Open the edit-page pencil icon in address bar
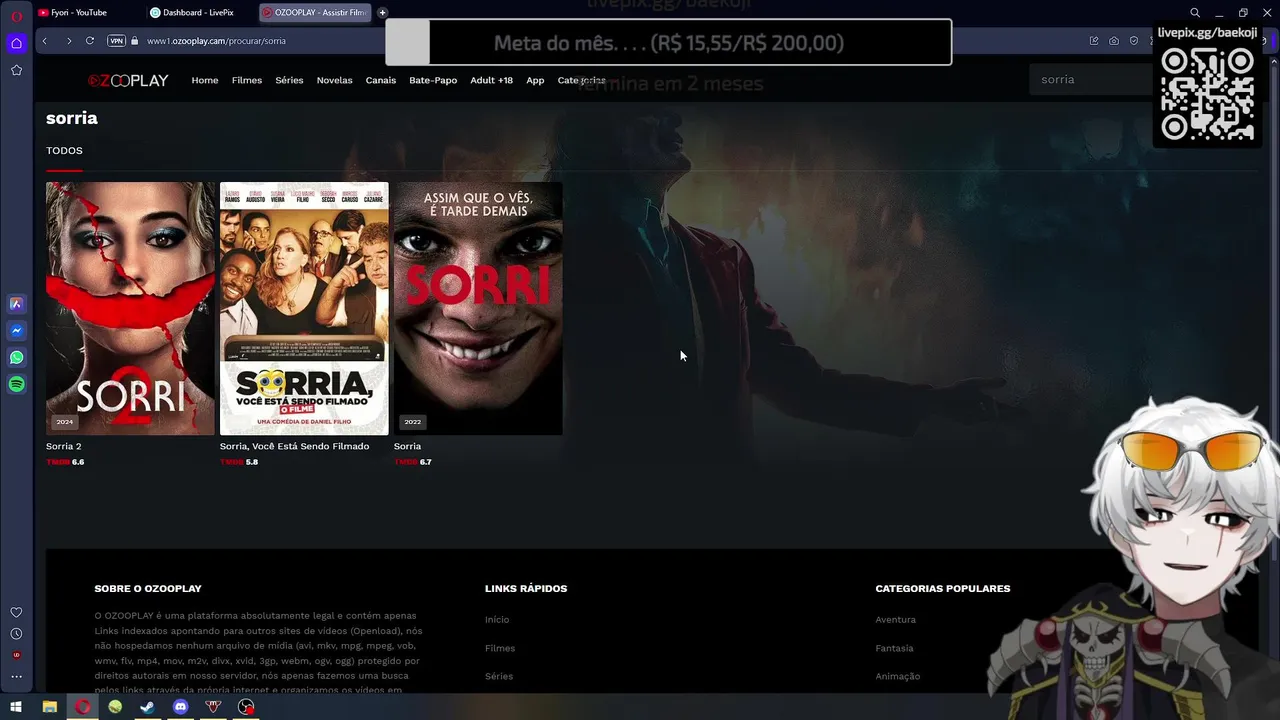The width and height of the screenshot is (1280, 720). 1094,41
